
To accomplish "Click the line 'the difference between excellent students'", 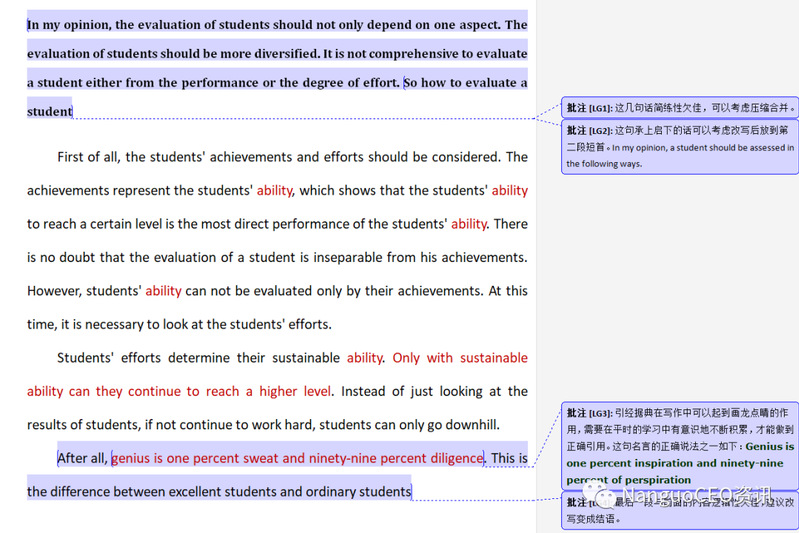I will tap(219, 491).
